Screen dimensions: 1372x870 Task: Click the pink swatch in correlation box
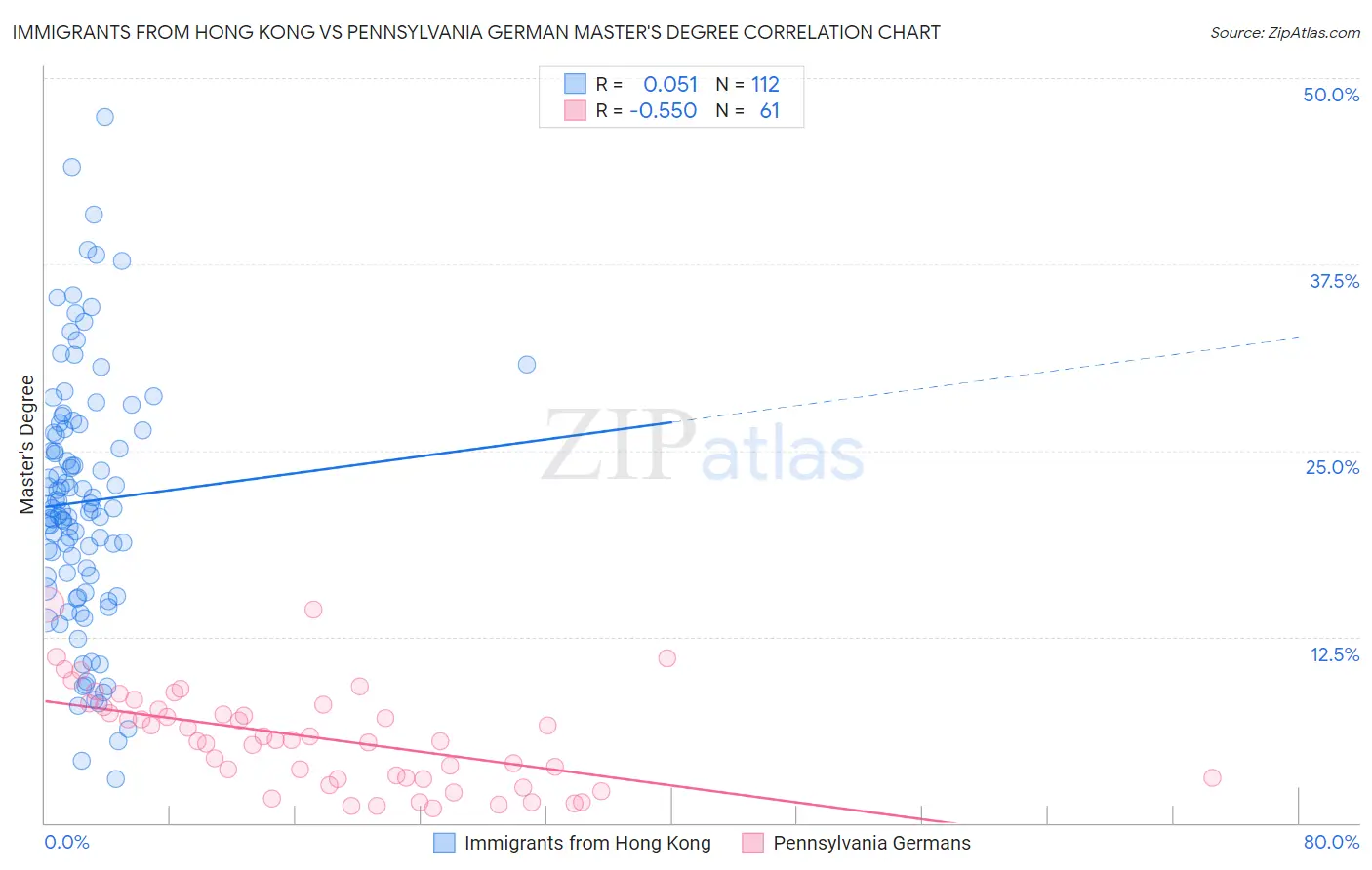(x=575, y=110)
